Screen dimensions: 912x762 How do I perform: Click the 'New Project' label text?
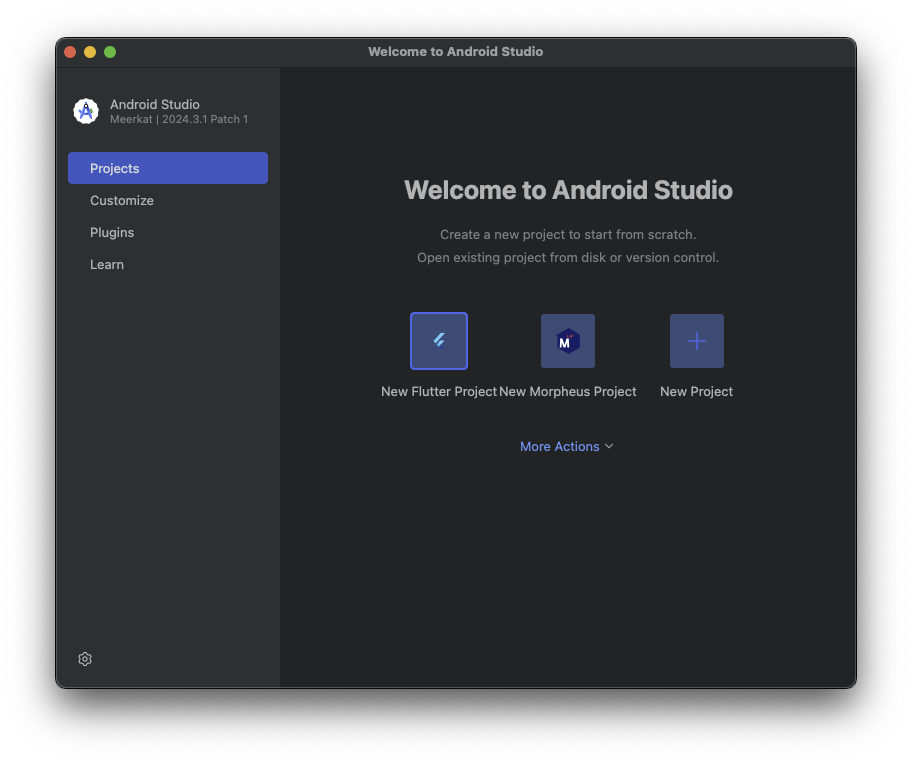click(x=696, y=391)
